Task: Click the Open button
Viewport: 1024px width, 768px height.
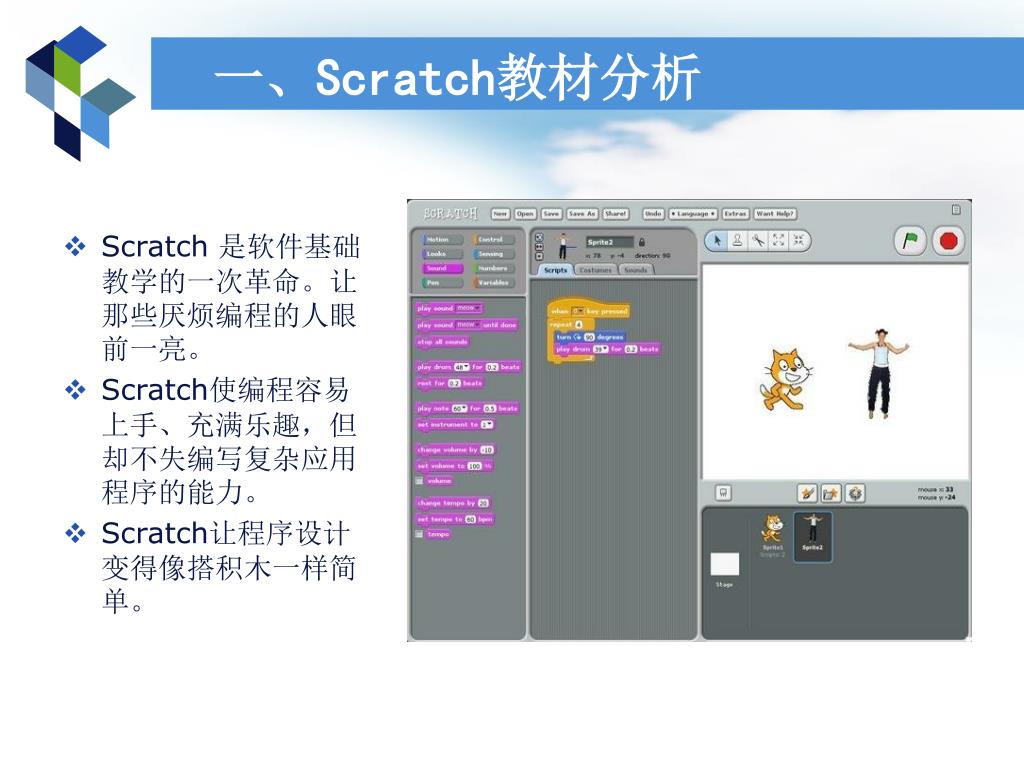Action: pos(525,214)
